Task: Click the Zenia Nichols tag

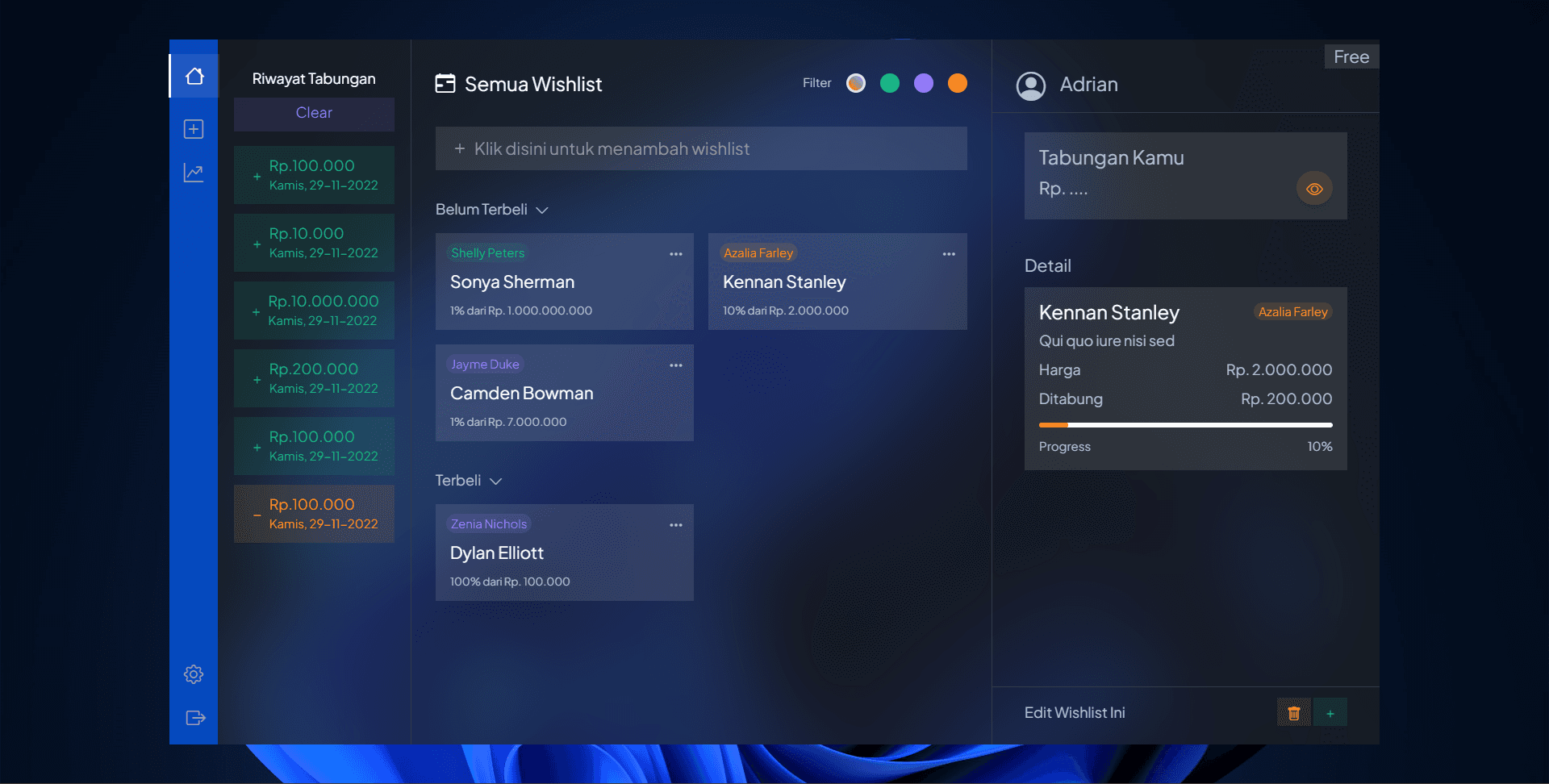Action: (489, 524)
